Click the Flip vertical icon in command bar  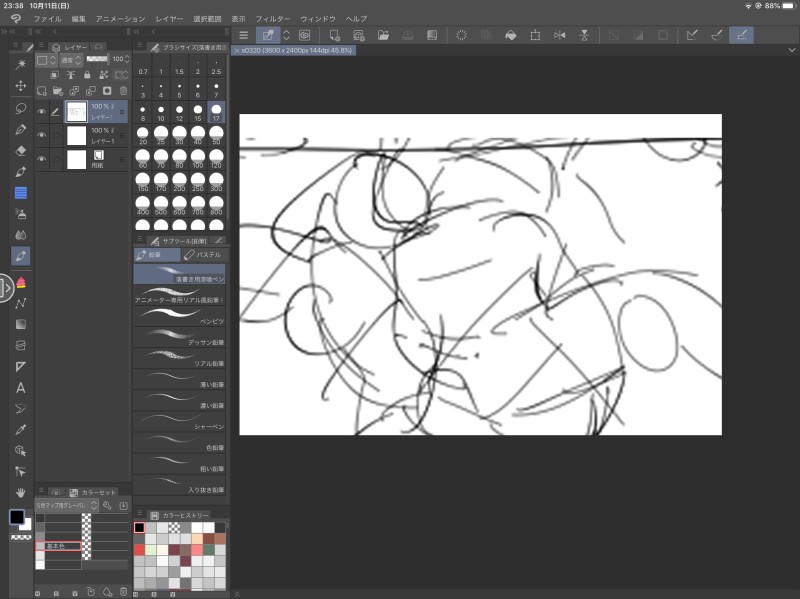point(584,35)
